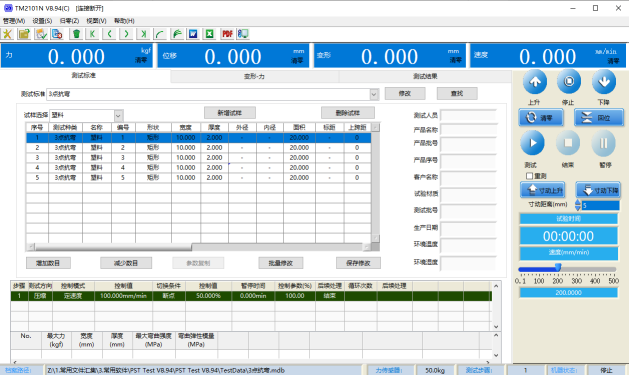Screen dimensions: 629x375
Task: Switch to the 变形-力 tab
Action: pyautogui.click(x=254, y=76)
